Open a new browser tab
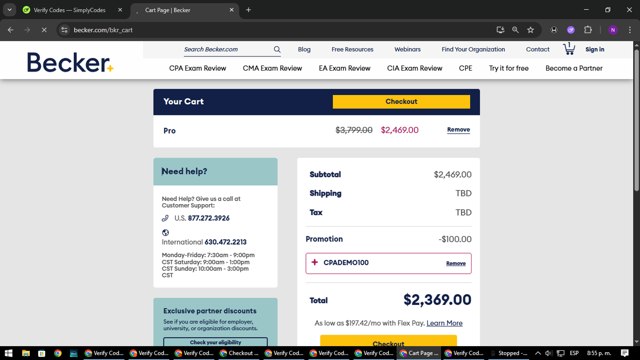Image resolution: width=640 pixels, height=360 pixels. [x=248, y=10]
